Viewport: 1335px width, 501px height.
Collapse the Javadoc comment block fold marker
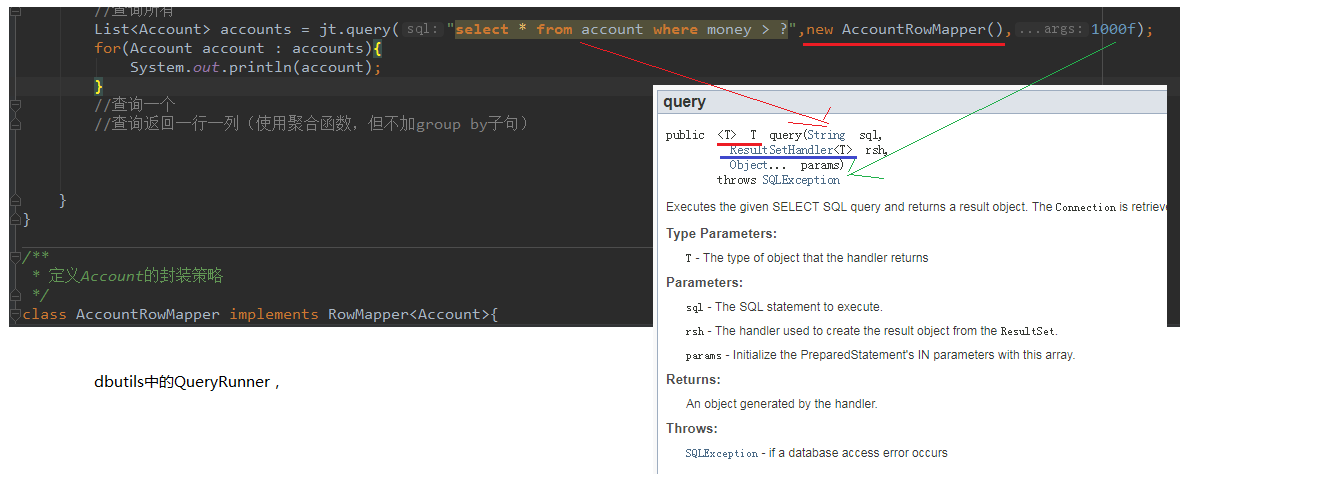[x=15, y=257]
